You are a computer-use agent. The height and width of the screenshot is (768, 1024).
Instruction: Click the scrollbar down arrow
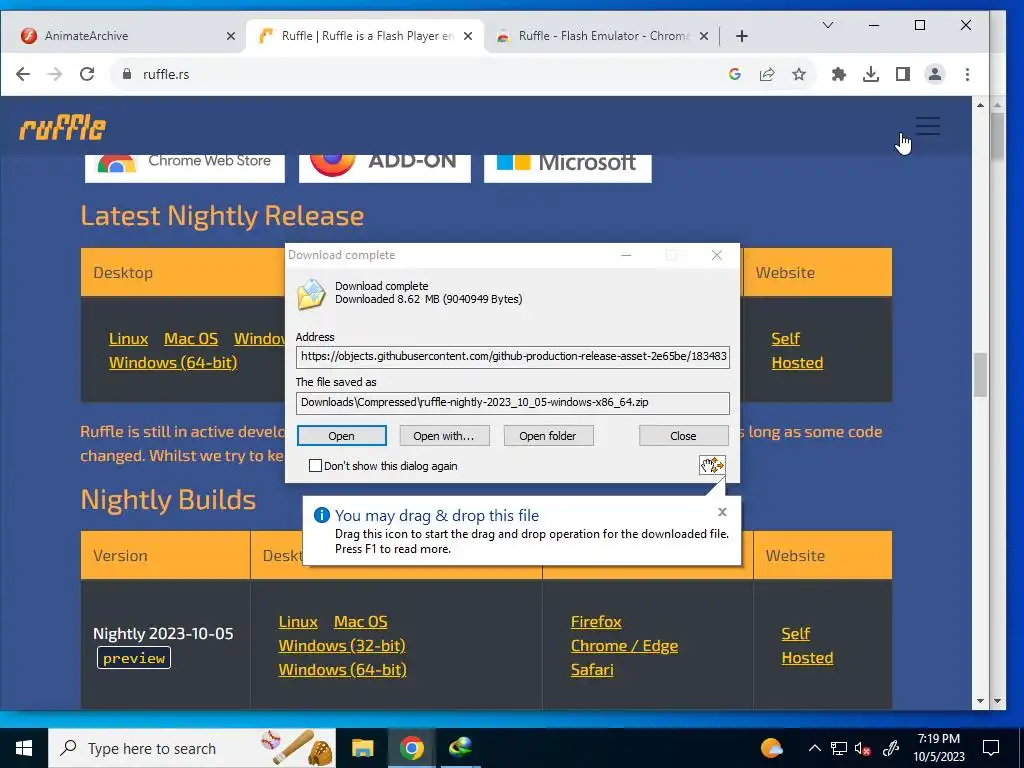pos(980,701)
